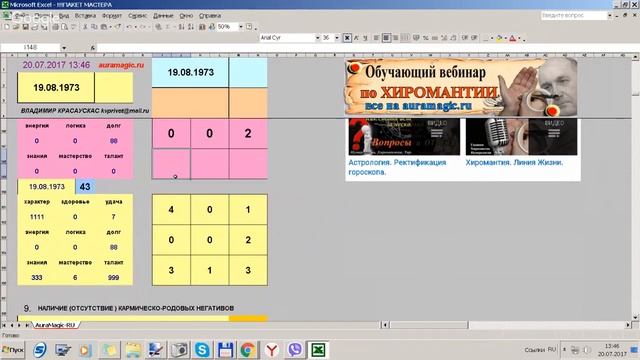The width and height of the screenshot is (640, 360).
Task: Click the Undo arrow icon
Action: 129,27
